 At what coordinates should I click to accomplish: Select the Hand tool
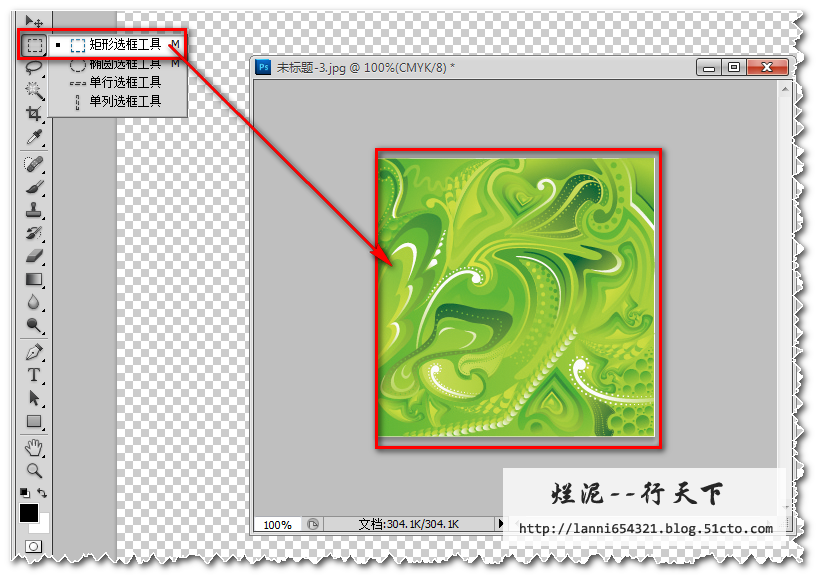pos(34,446)
